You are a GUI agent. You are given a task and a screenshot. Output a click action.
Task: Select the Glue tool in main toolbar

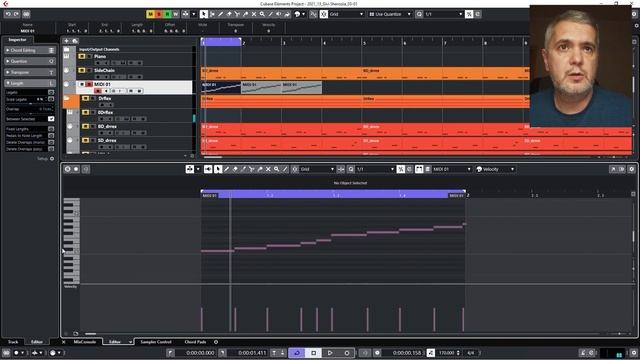(x=245, y=14)
